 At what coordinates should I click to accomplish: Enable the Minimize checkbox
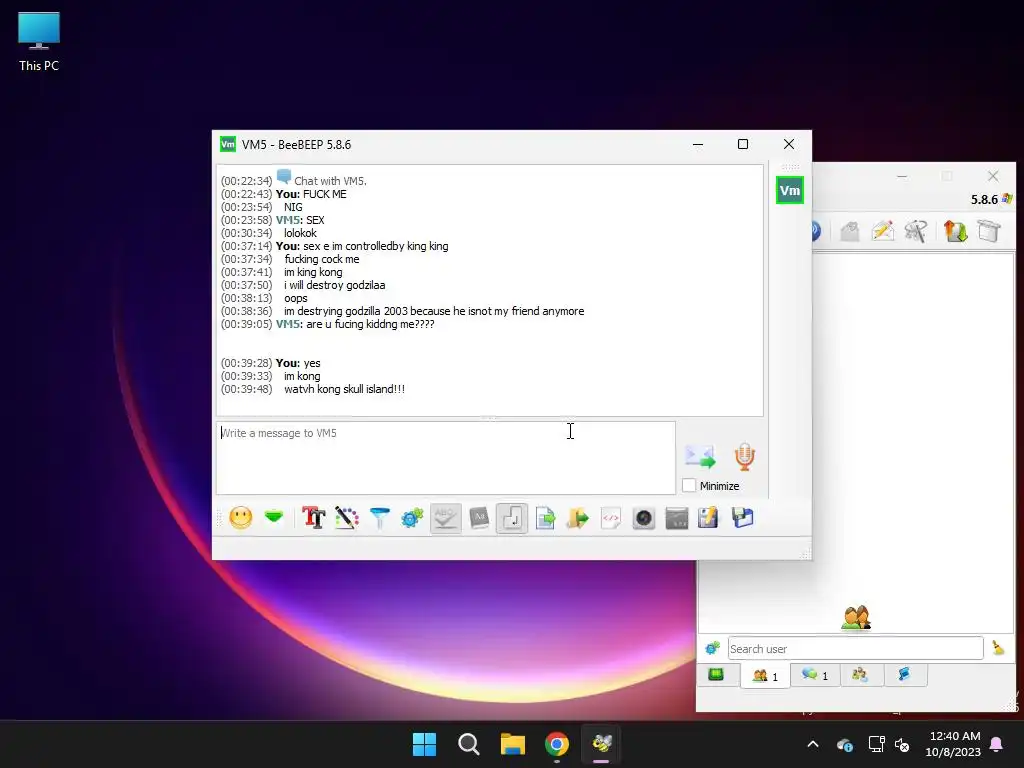coord(689,485)
